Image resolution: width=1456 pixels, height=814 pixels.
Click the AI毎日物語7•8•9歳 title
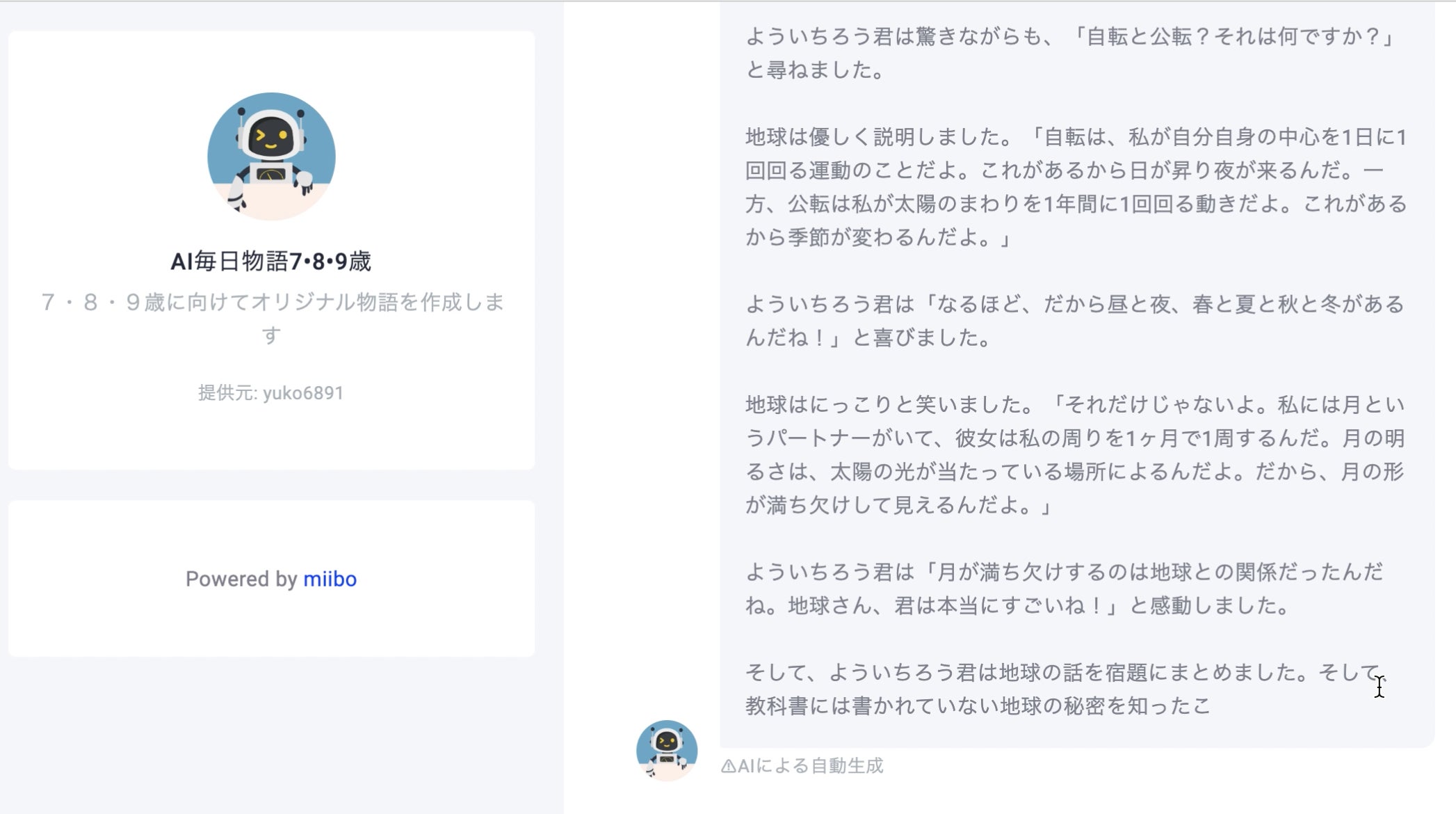pyautogui.click(x=271, y=262)
